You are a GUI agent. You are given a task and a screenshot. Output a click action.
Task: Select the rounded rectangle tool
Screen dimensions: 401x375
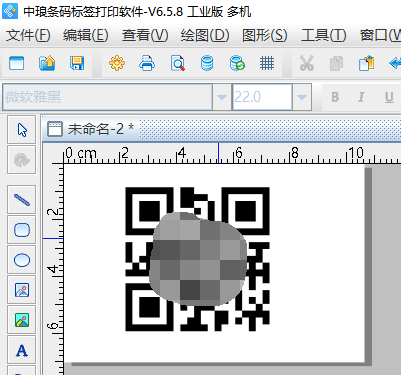[22, 230]
